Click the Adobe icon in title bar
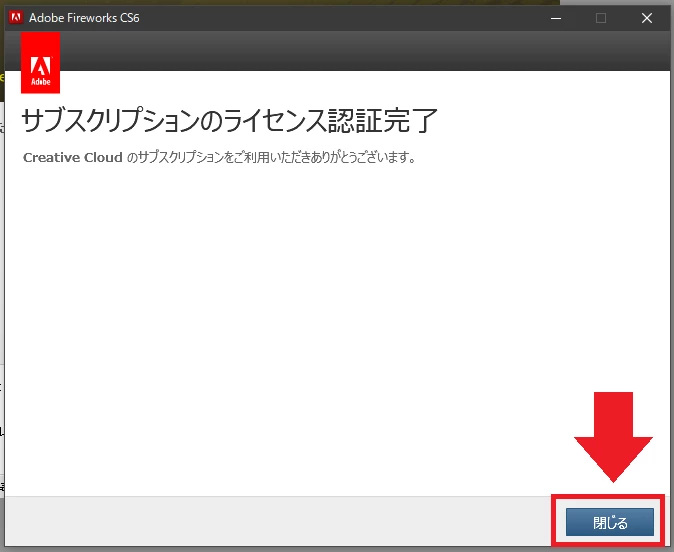The width and height of the screenshot is (674, 552). pos(16,18)
